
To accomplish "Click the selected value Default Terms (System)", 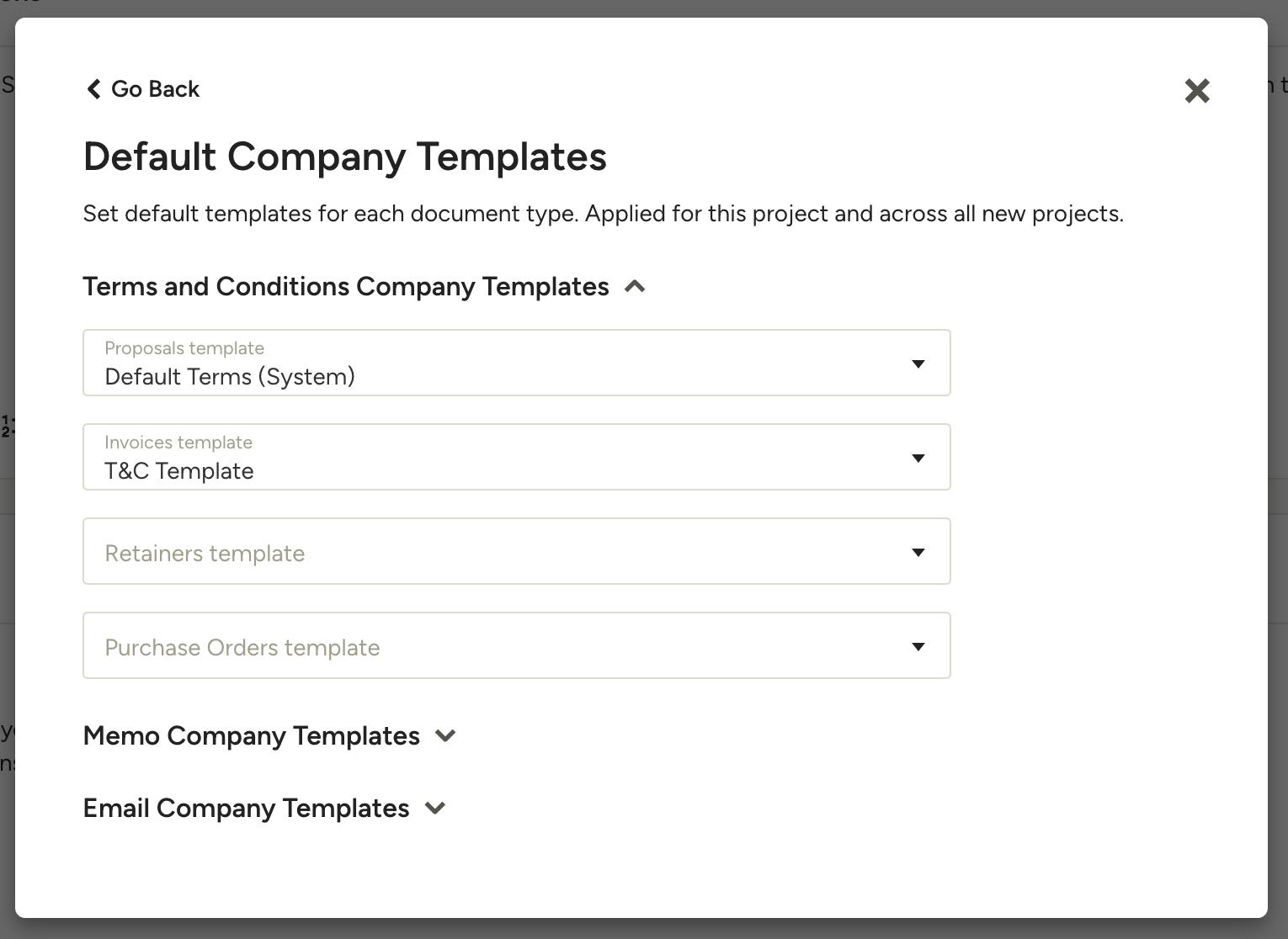I will coord(230,377).
